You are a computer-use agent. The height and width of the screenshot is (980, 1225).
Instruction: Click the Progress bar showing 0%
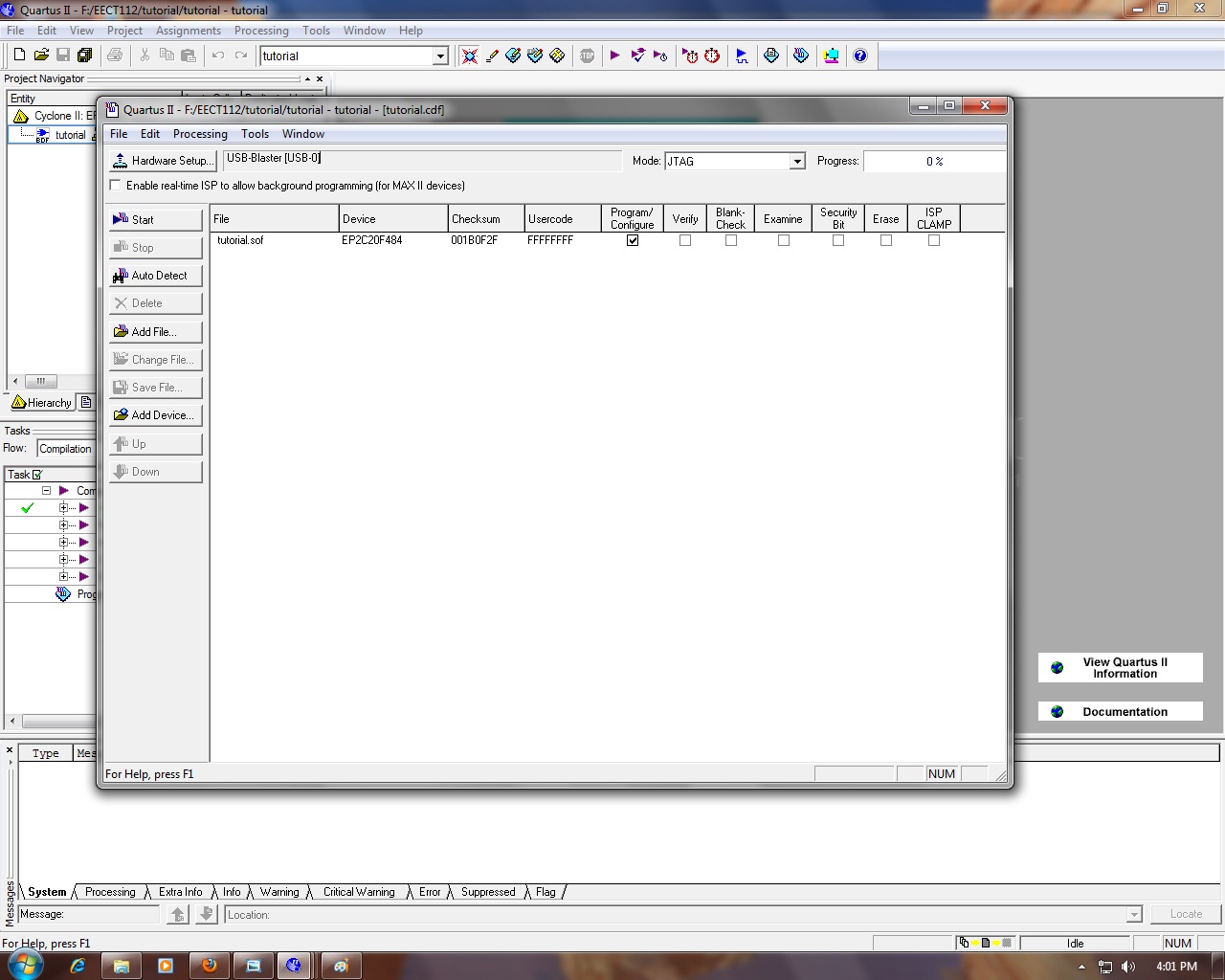pos(933,161)
